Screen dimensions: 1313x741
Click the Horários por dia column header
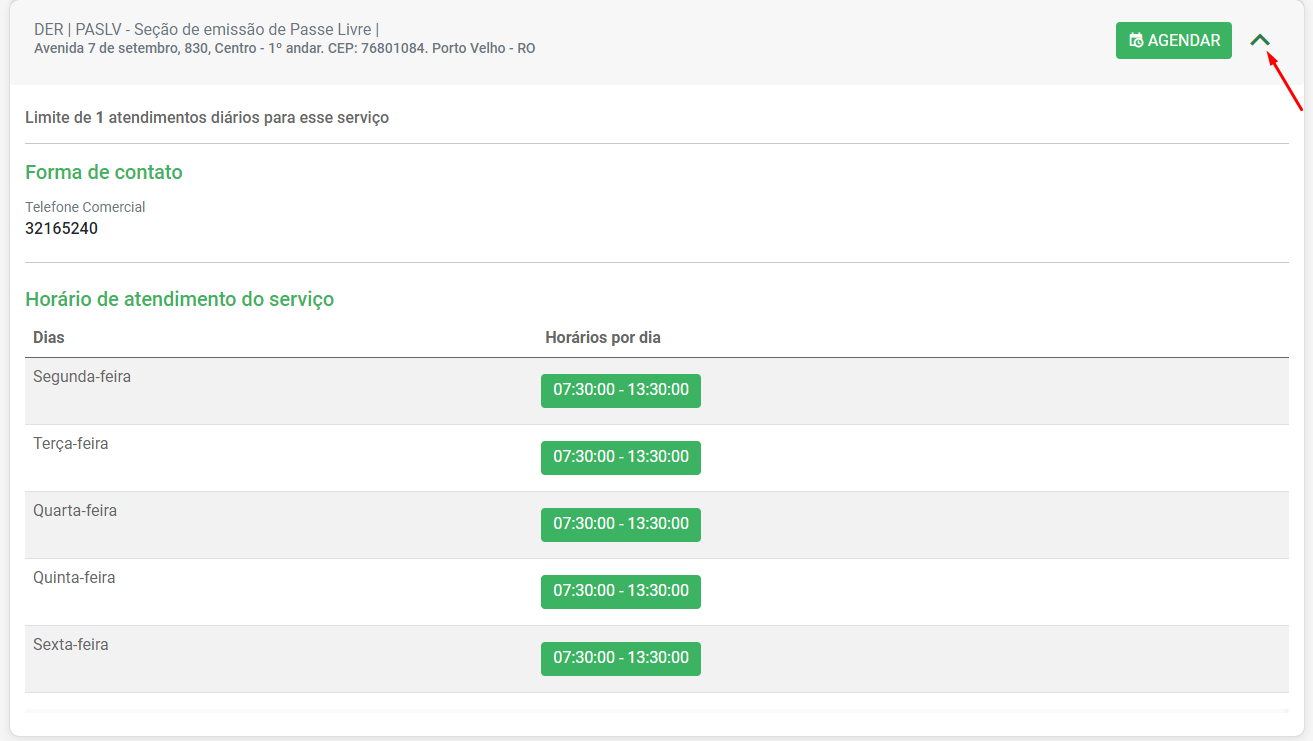pos(603,338)
